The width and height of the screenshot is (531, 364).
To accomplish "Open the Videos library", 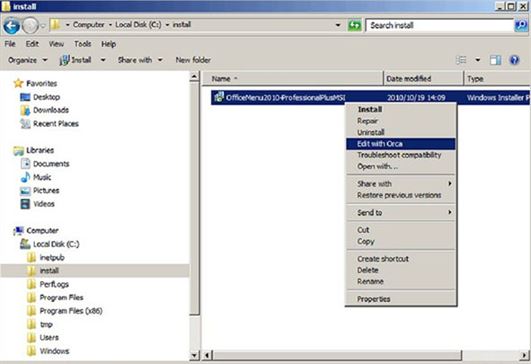I will coord(44,204).
